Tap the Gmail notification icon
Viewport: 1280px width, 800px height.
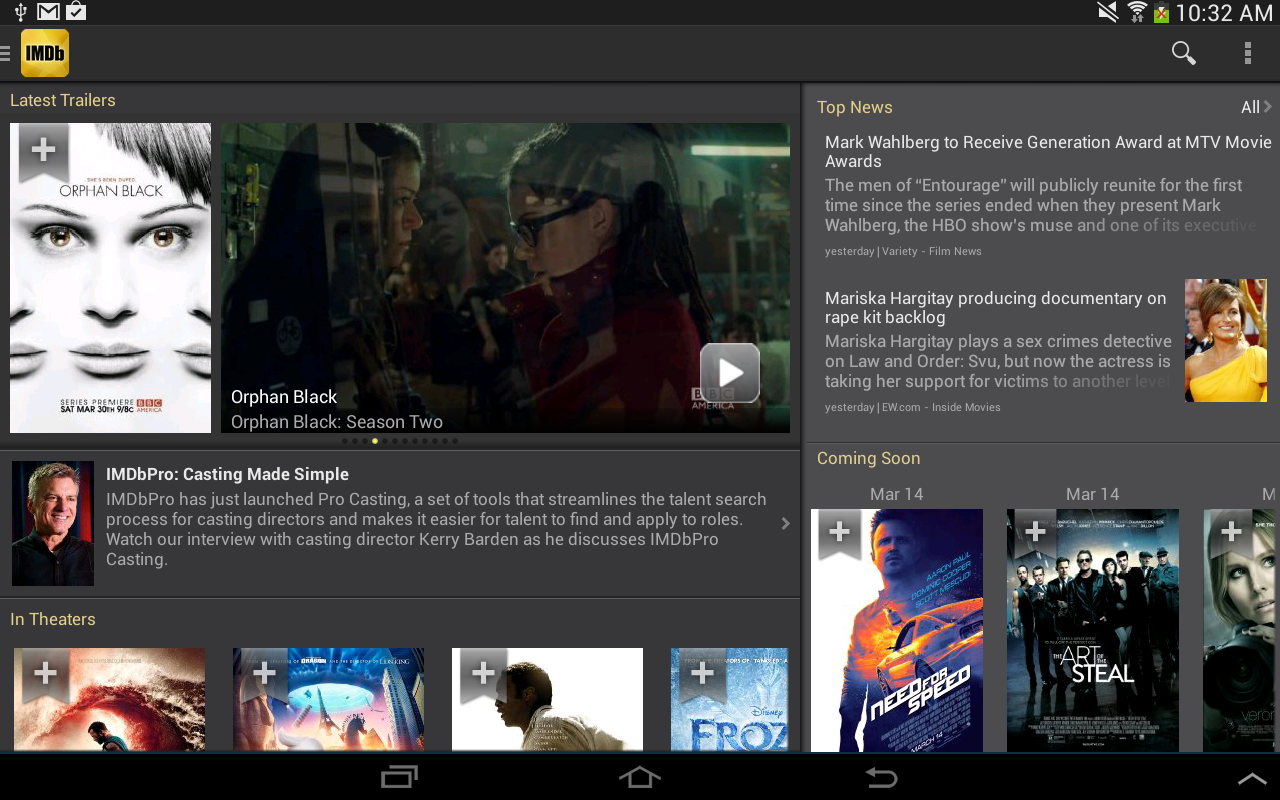click(48, 12)
